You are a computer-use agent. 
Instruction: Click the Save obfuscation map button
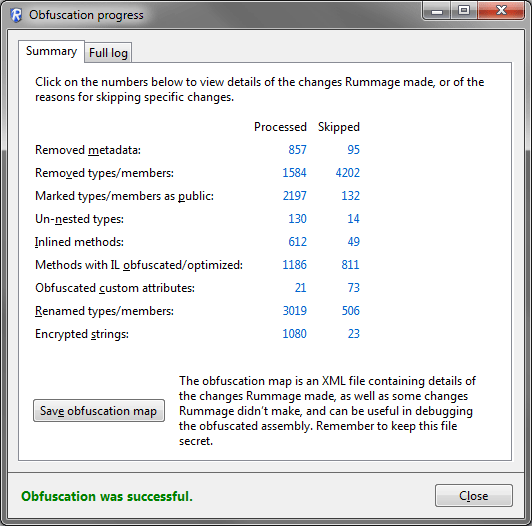click(99, 411)
